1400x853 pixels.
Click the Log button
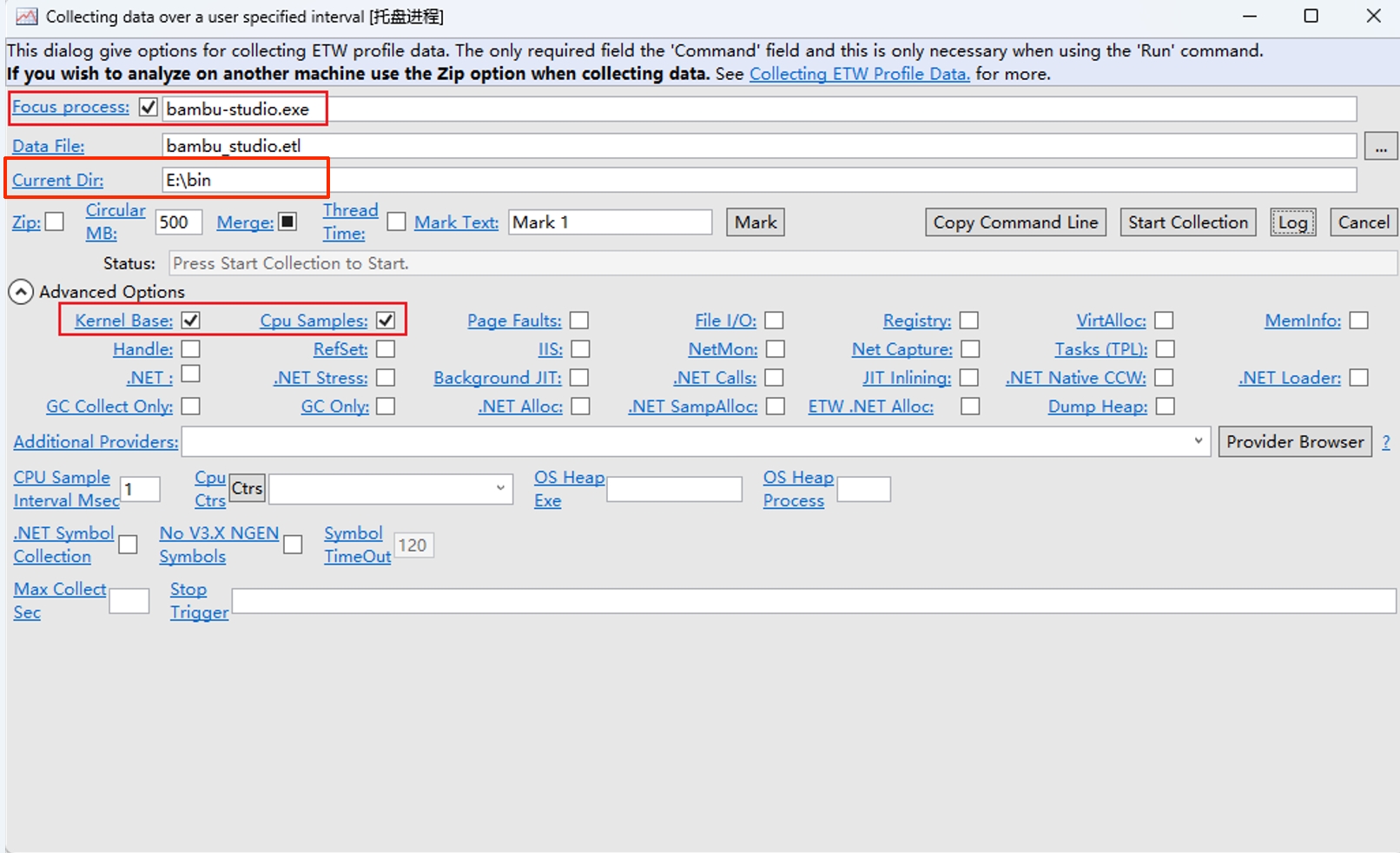[1292, 222]
